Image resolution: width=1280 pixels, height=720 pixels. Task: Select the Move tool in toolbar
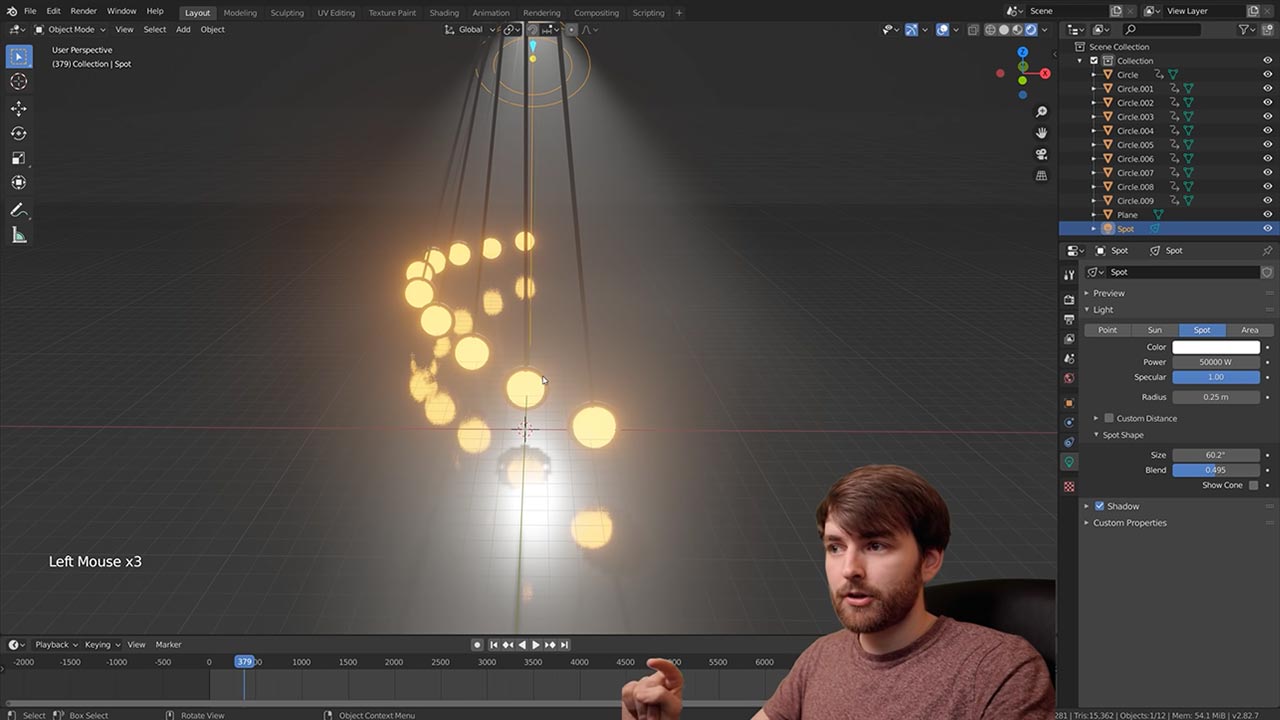point(19,108)
